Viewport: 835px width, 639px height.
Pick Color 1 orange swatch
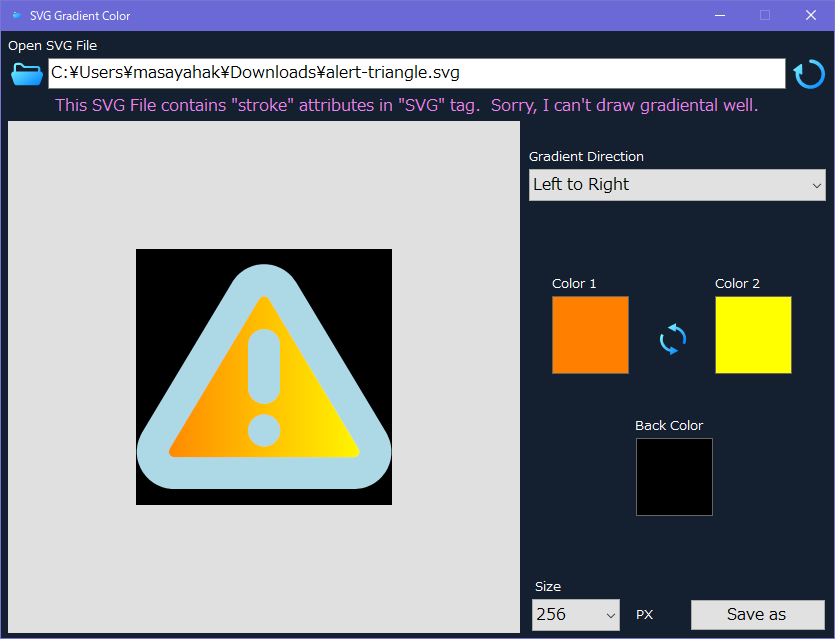[590, 335]
